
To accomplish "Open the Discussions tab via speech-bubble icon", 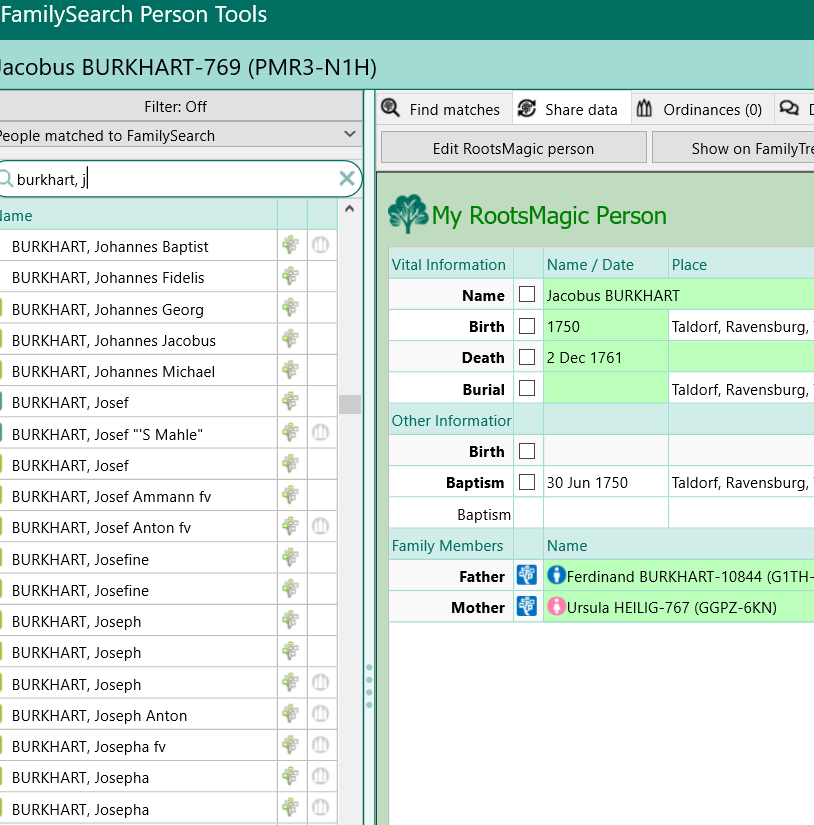I will coord(789,108).
